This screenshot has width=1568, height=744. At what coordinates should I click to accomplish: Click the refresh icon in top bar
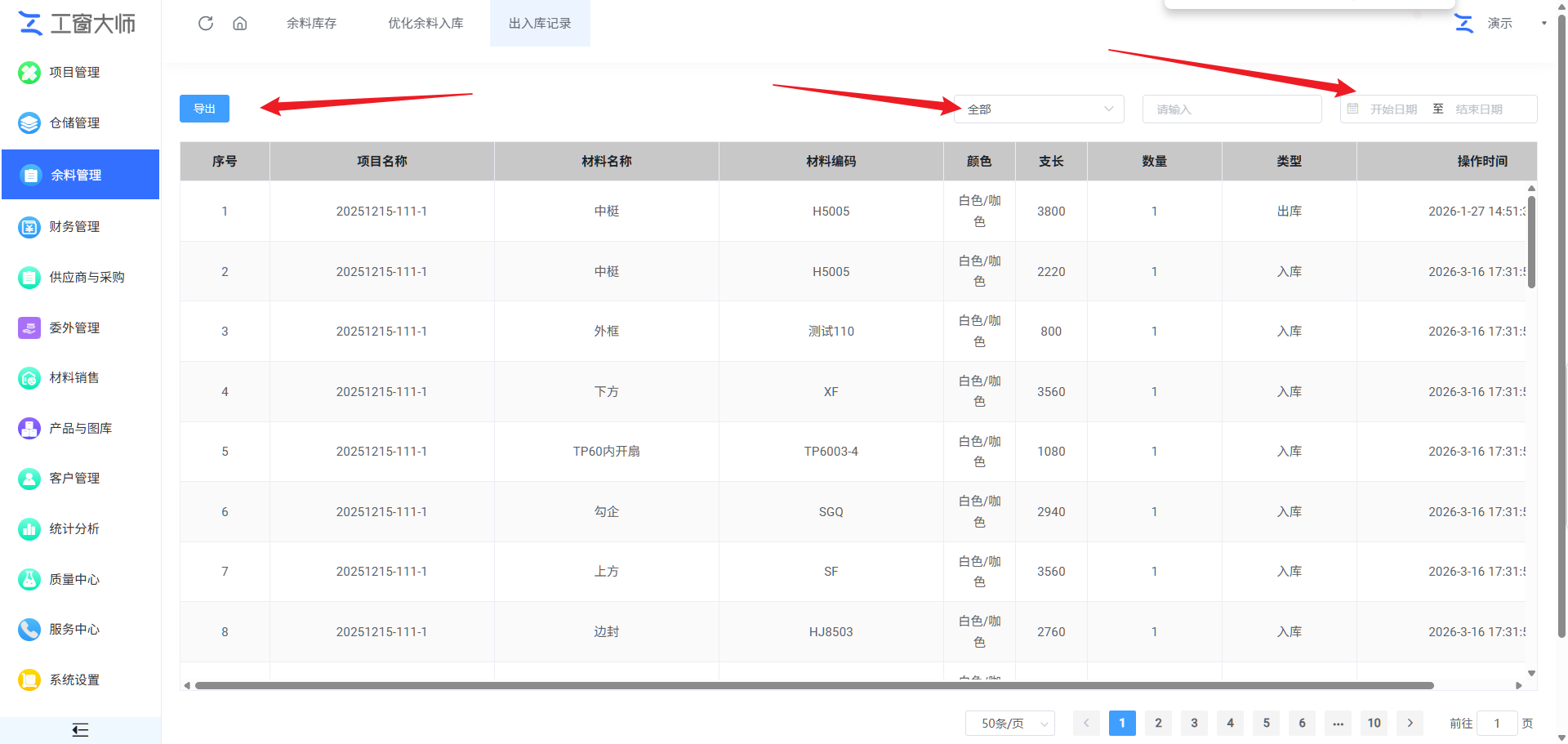pos(206,23)
